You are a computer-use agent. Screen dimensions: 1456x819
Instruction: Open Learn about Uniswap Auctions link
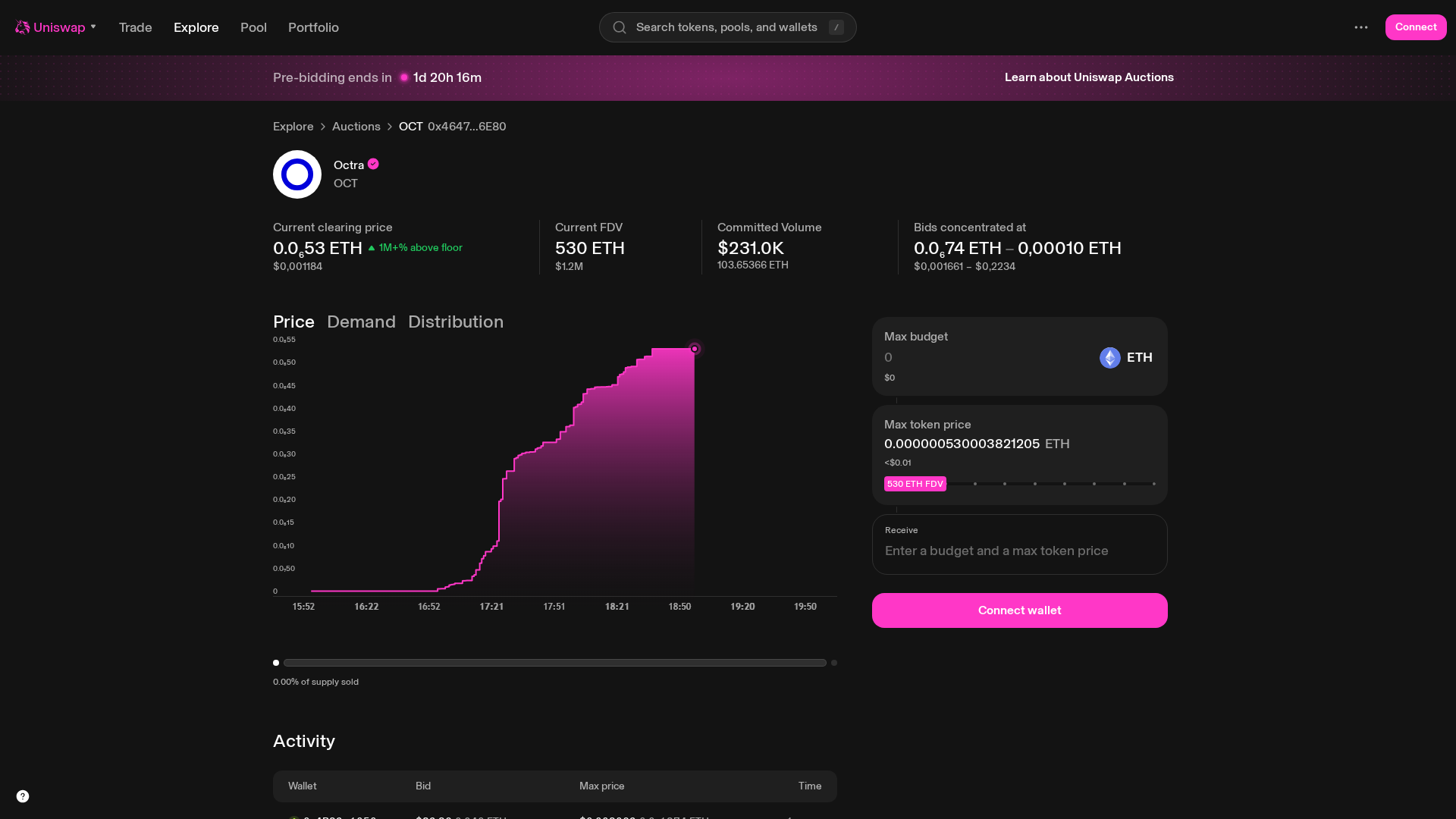point(1089,77)
